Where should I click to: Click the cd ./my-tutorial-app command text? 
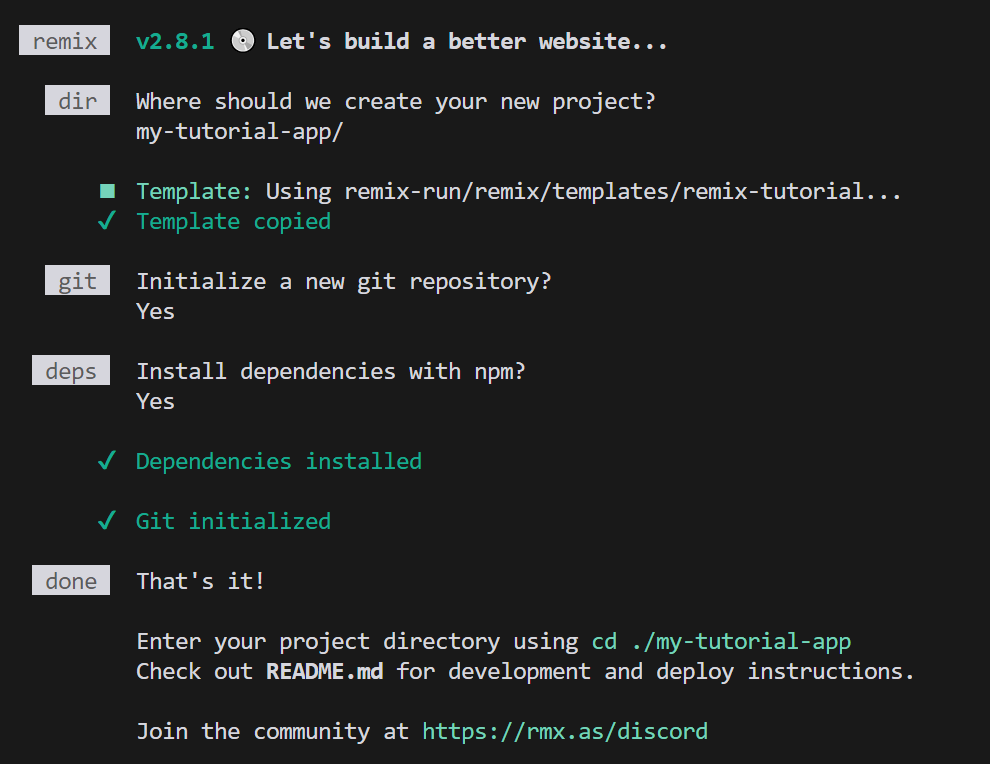click(721, 642)
